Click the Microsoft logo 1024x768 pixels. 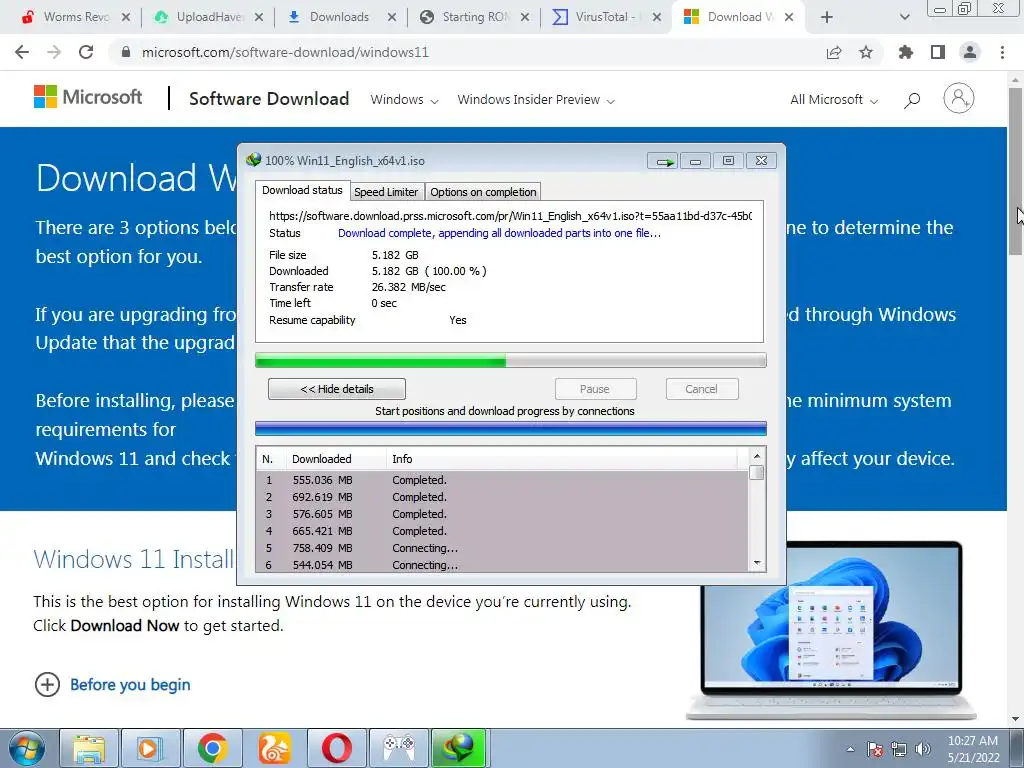tap(88, 97)
